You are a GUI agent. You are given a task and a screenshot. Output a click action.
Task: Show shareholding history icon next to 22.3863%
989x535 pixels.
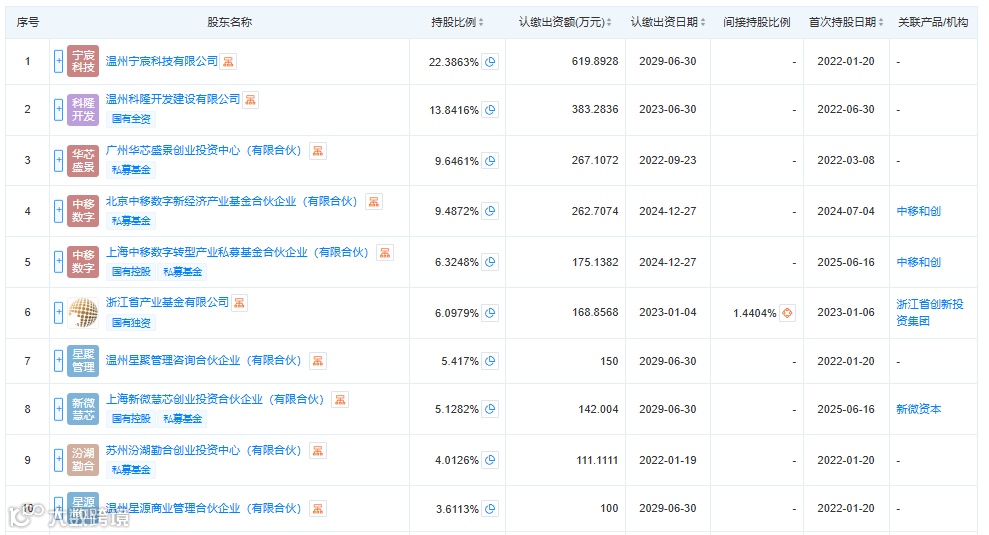pyautogui.click(x=490, y=62)
